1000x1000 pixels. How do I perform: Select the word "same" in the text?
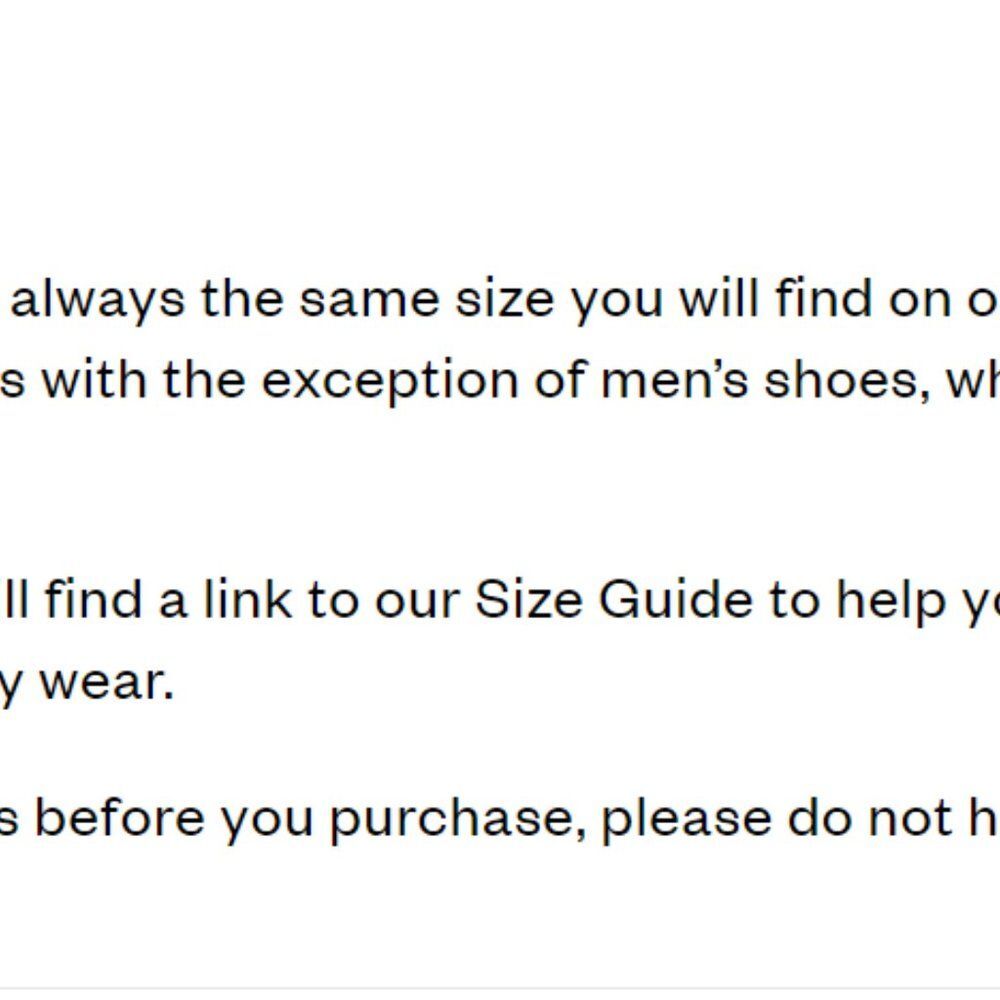click(370, 301)
